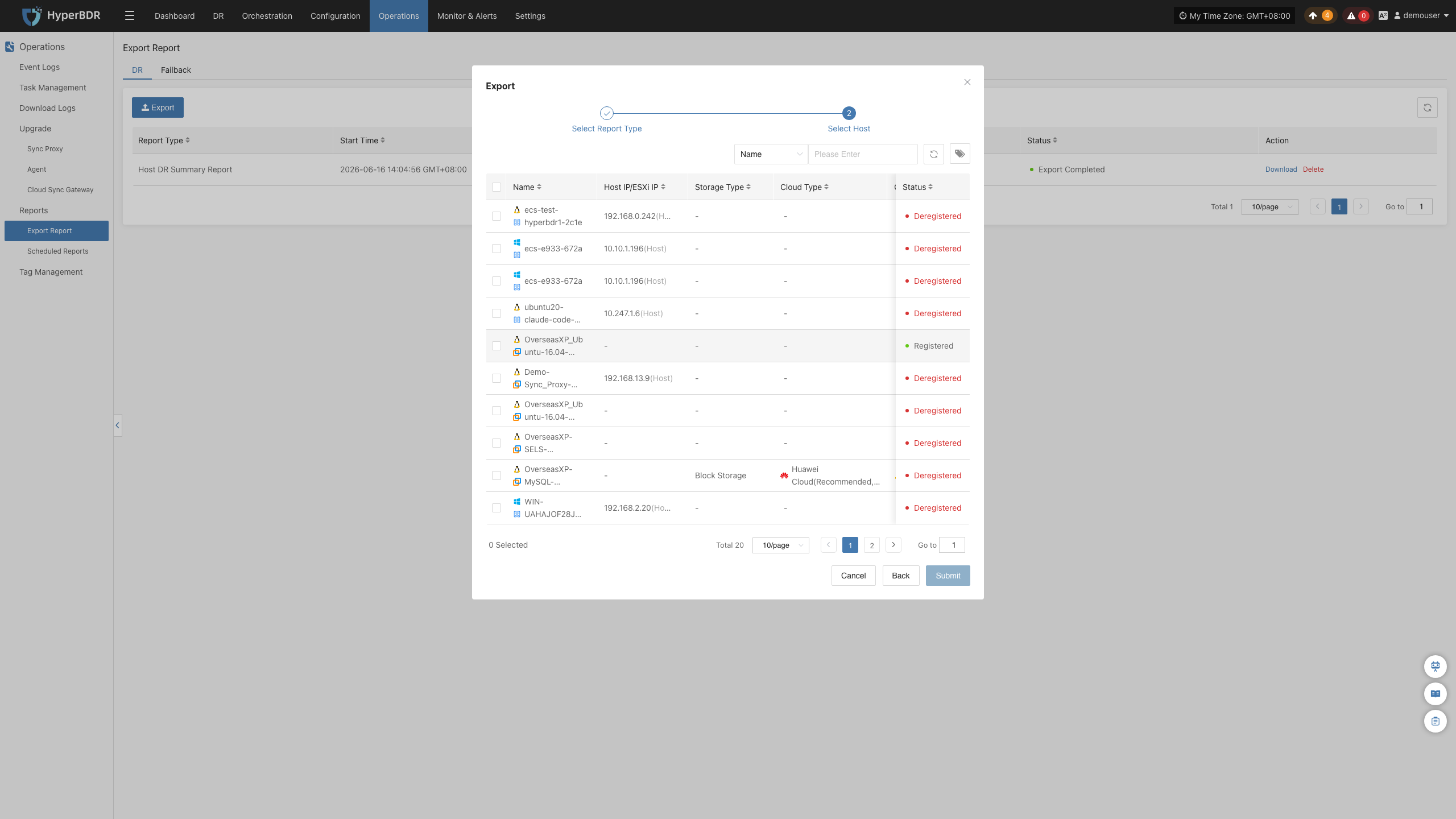Open Tag Management in sidebar
1456x819 pixels.
[x=51, y=272]
